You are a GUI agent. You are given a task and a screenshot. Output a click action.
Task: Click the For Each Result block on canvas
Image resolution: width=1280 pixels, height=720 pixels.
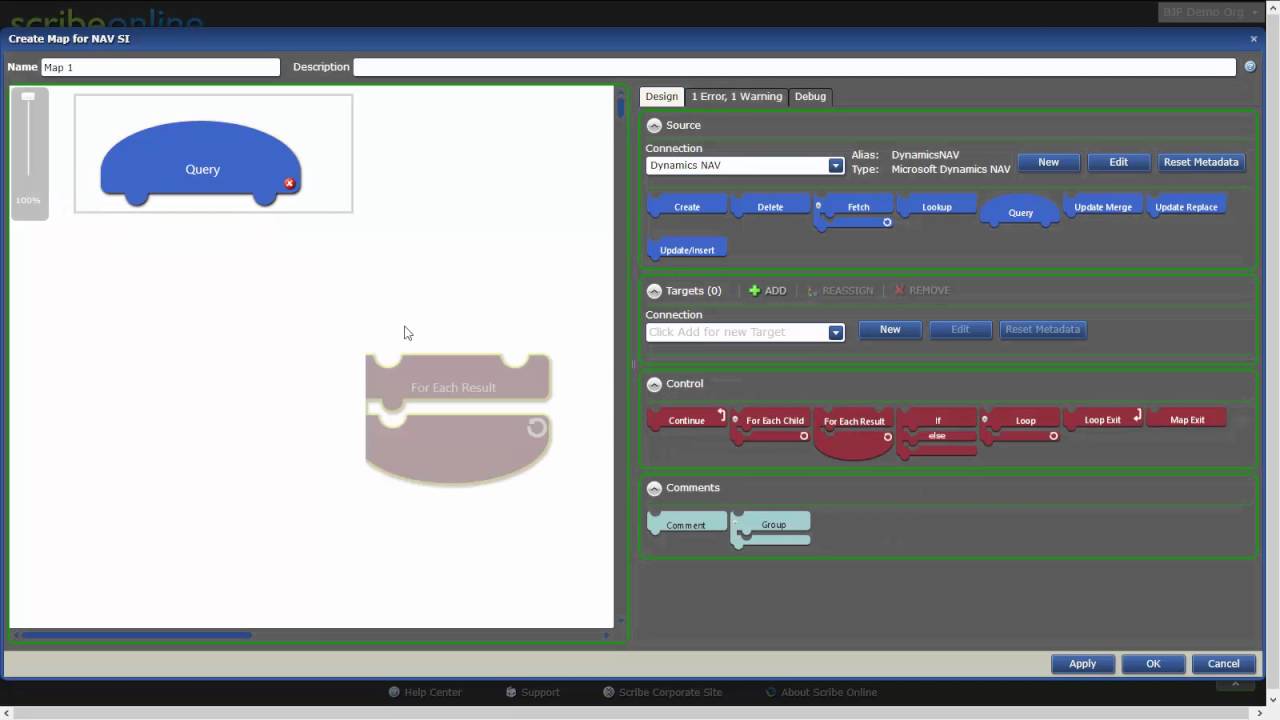pyautogui.click(x=458, y=419)
